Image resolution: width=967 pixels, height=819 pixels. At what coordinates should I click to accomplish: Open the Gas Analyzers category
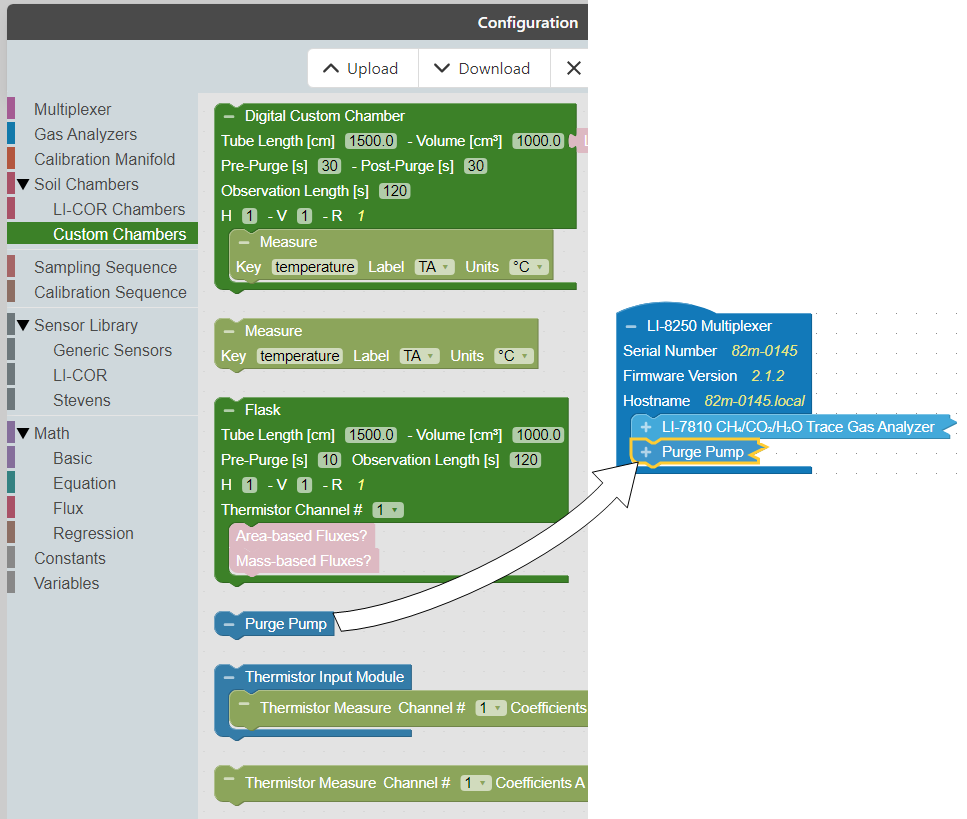(85, 134)
